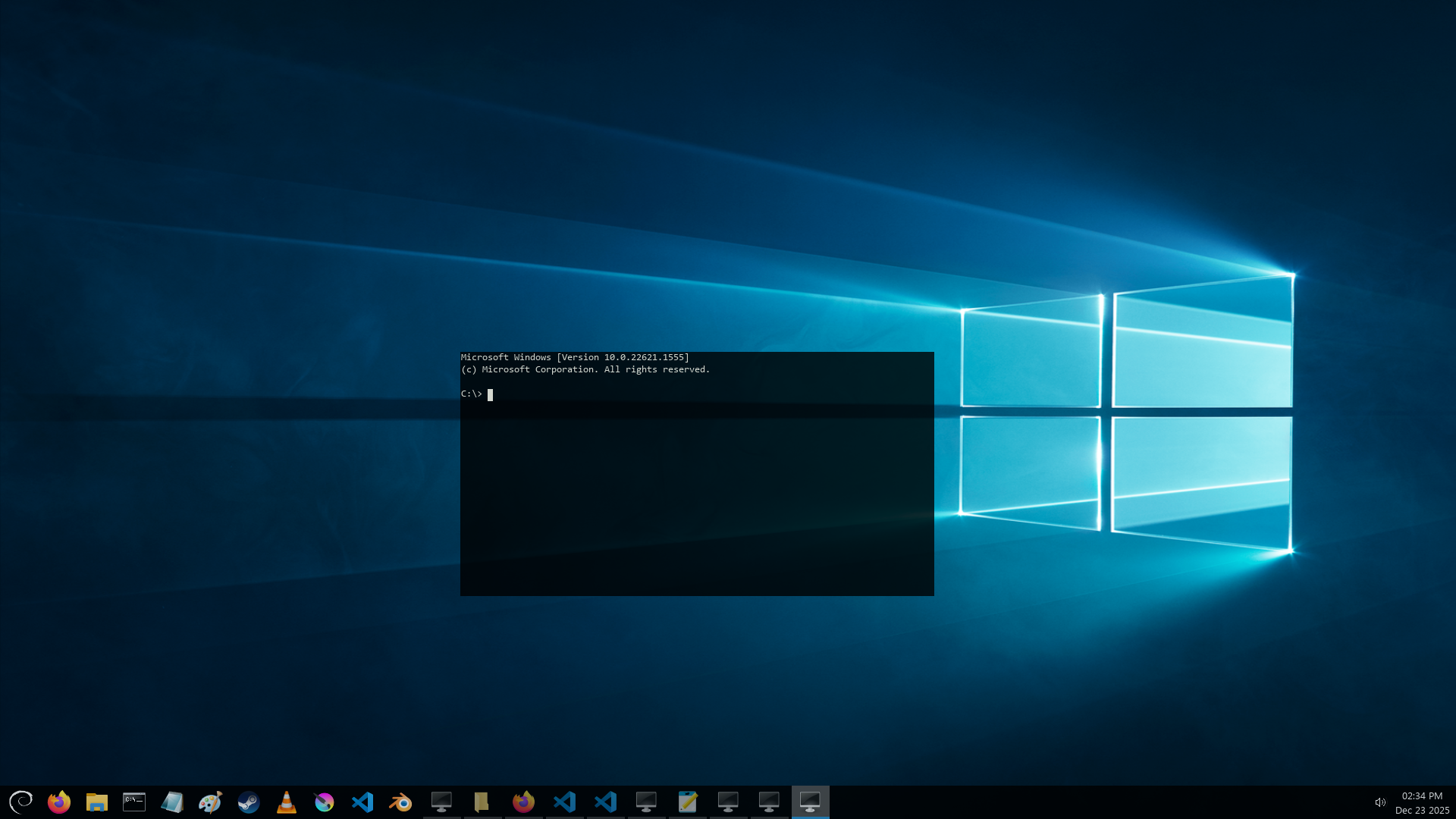This screenshot has width=1456, height=819.
Task: Open the colorful circle brush app icon
Action: click(325, 802)
